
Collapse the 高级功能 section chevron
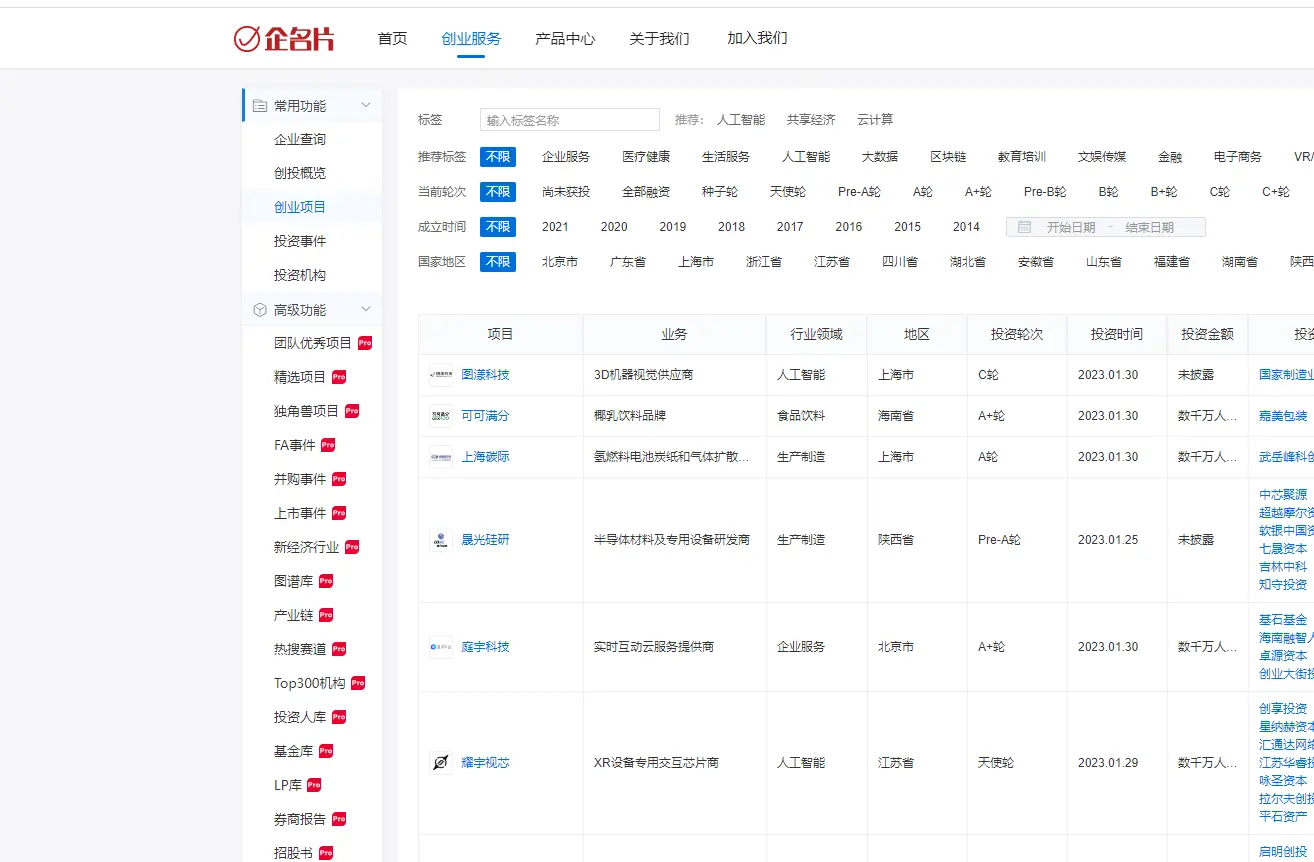[365, 310]
